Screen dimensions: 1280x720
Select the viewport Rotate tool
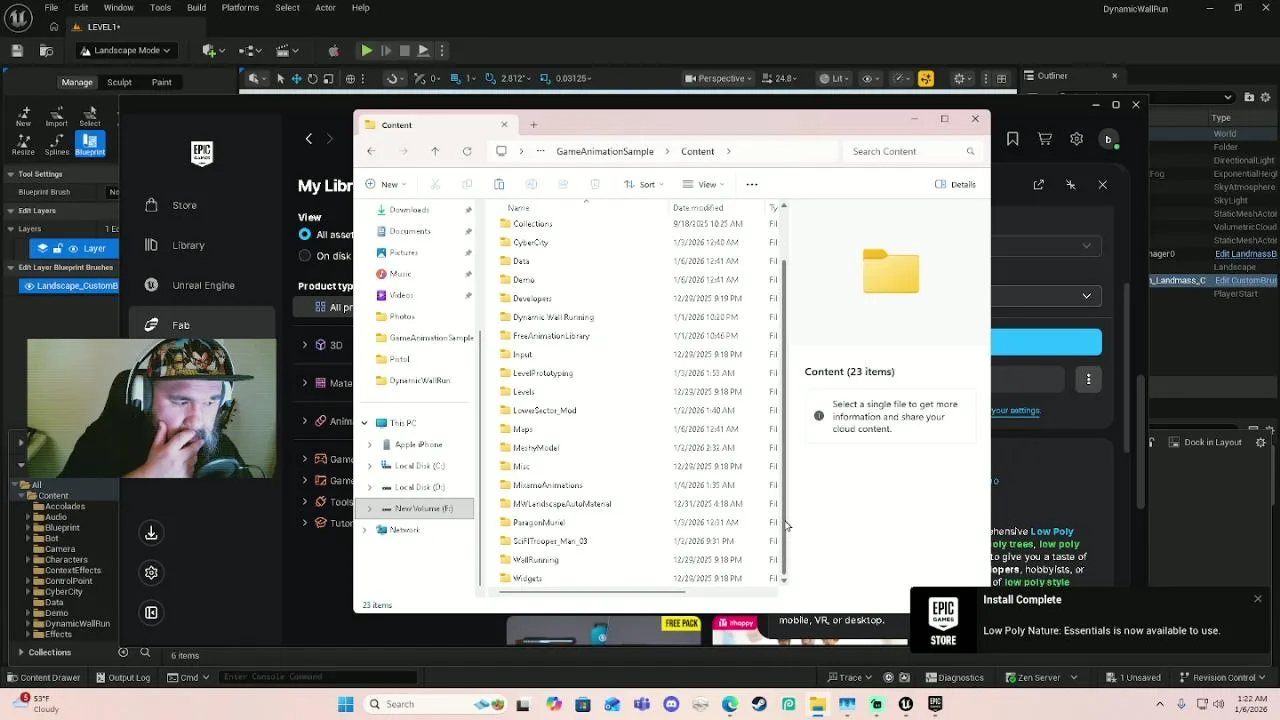[x=312, y=79]
